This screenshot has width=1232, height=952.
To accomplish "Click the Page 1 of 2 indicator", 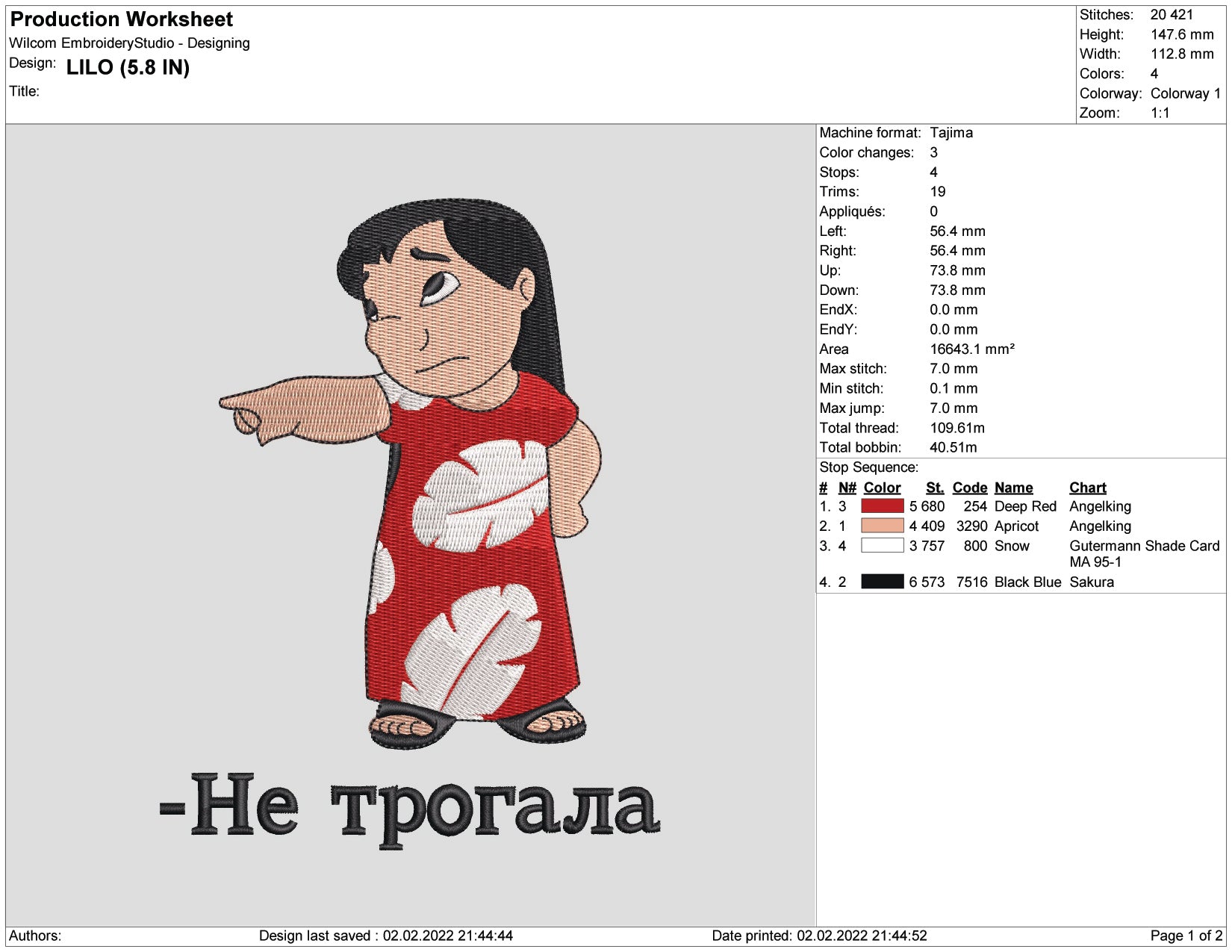I will click(x=1186, y=936).
